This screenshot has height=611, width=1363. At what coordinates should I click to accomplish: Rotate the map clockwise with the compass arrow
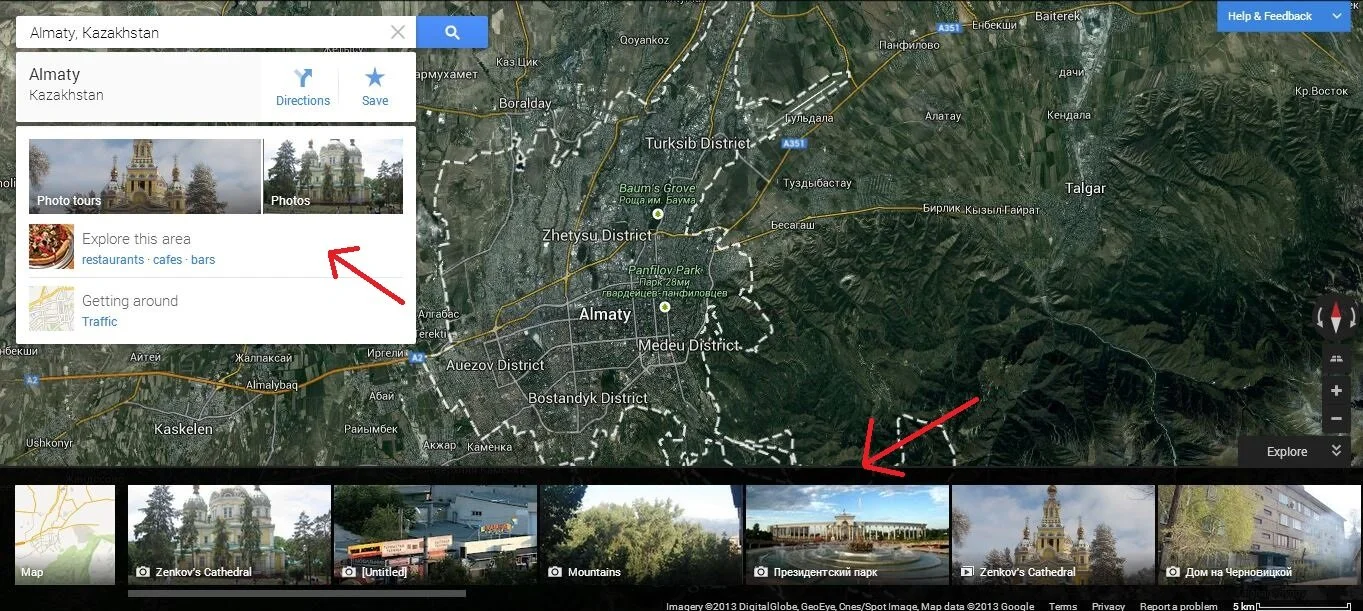tap(1353, 319)
